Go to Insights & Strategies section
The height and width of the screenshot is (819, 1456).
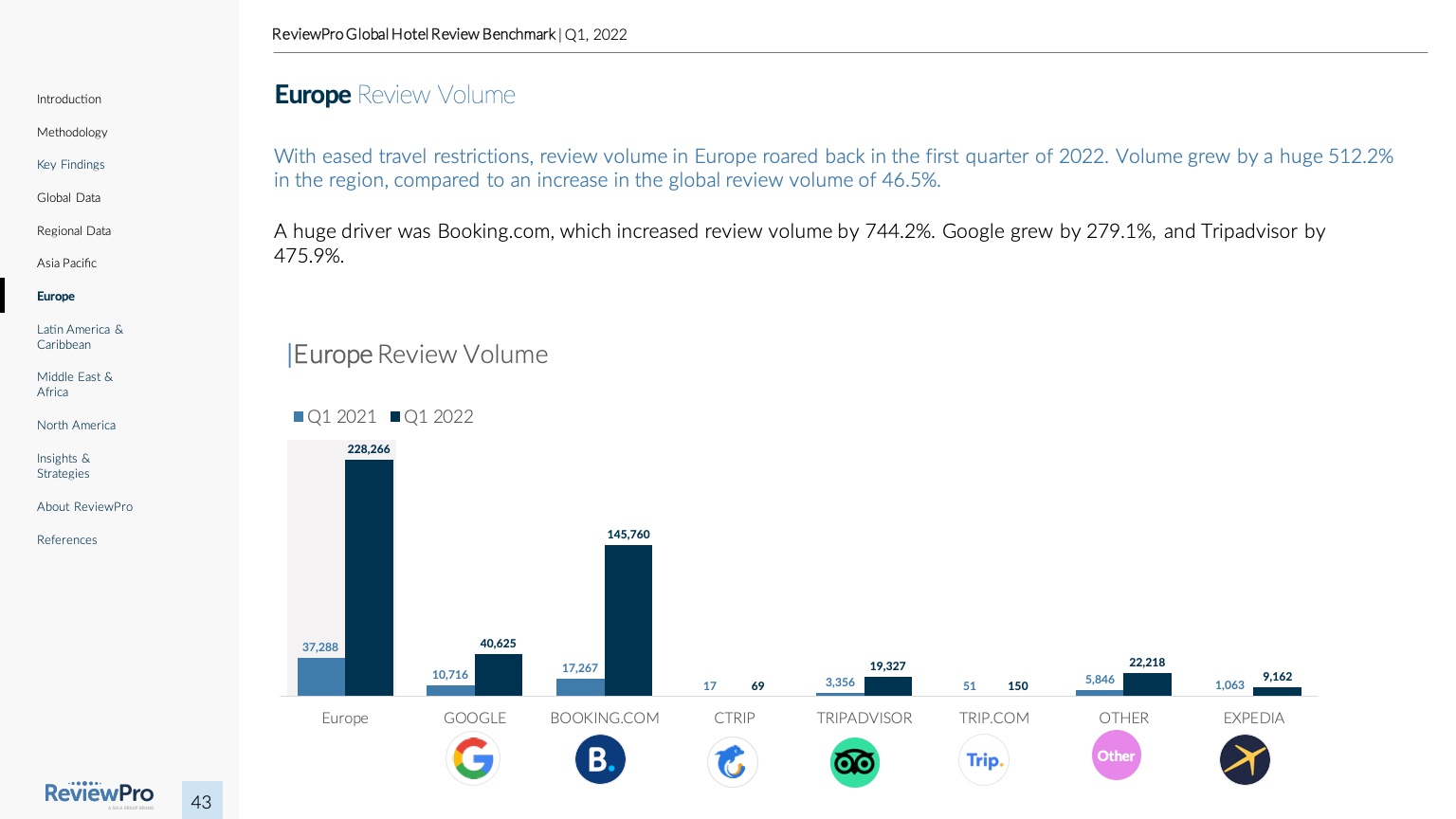[x=64, y=466]
